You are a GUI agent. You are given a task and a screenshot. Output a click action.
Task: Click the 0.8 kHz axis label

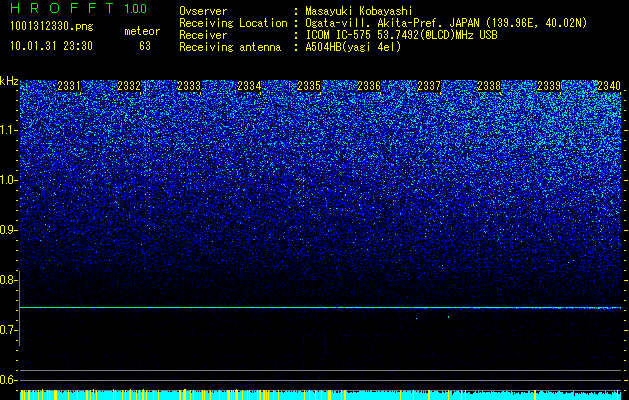tap(8, 280)
